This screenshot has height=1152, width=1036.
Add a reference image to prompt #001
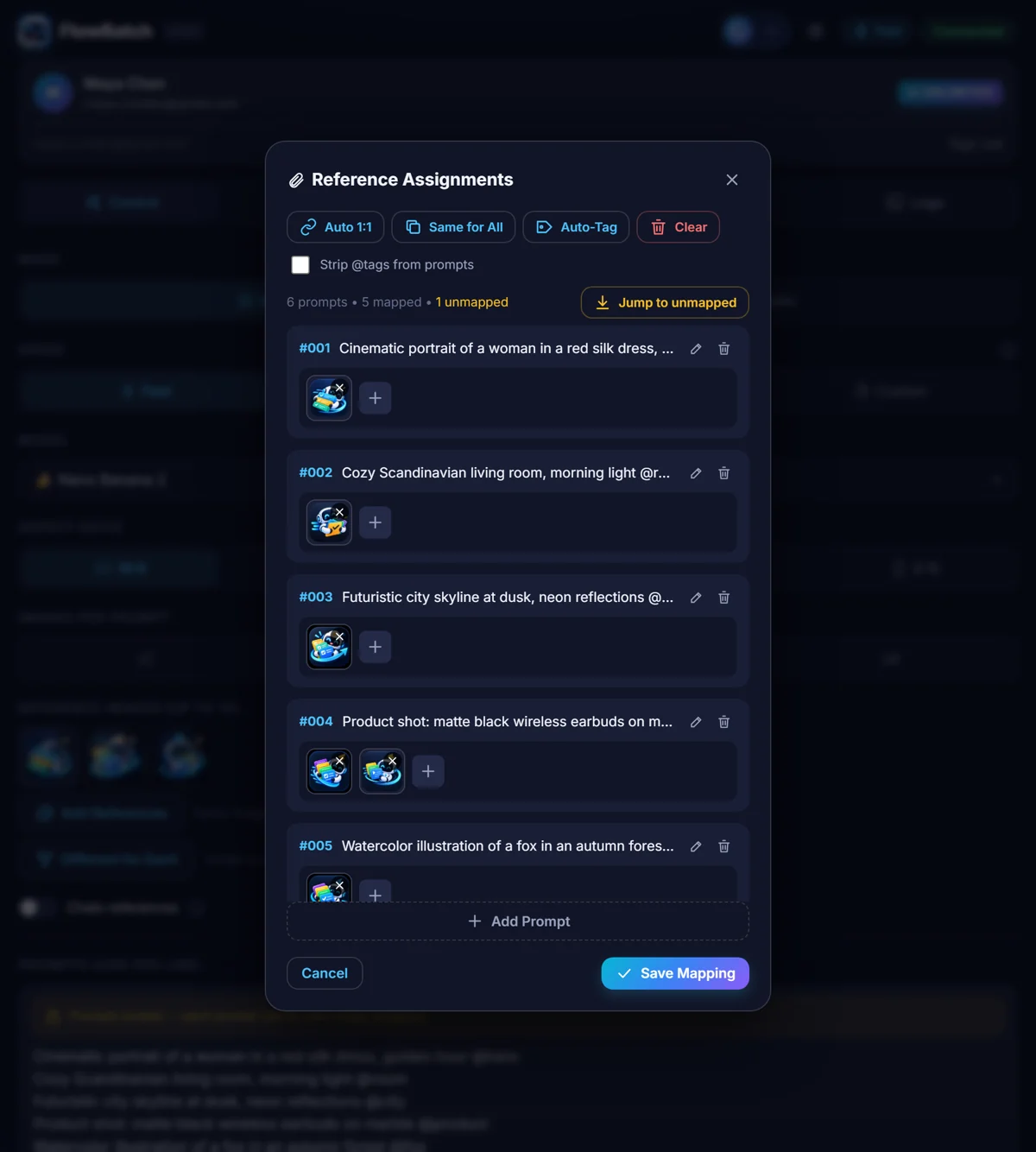375,398
